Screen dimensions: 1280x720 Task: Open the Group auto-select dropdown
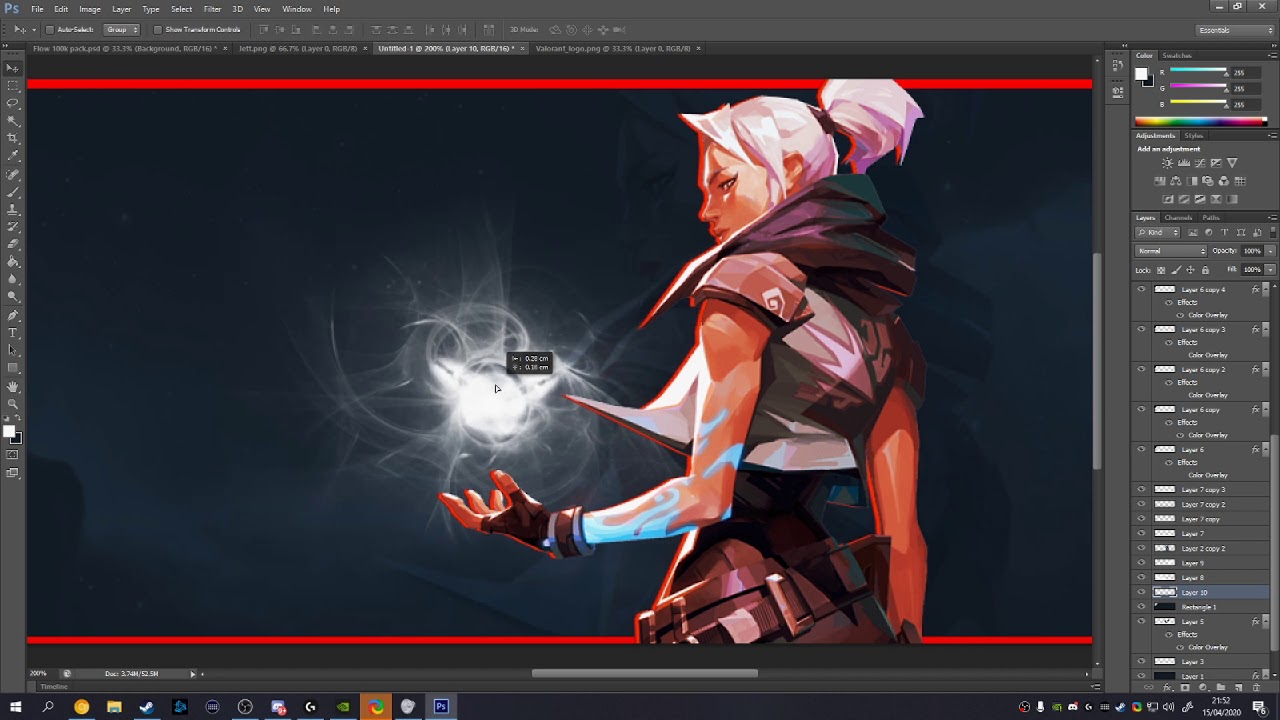click(121, 30)
